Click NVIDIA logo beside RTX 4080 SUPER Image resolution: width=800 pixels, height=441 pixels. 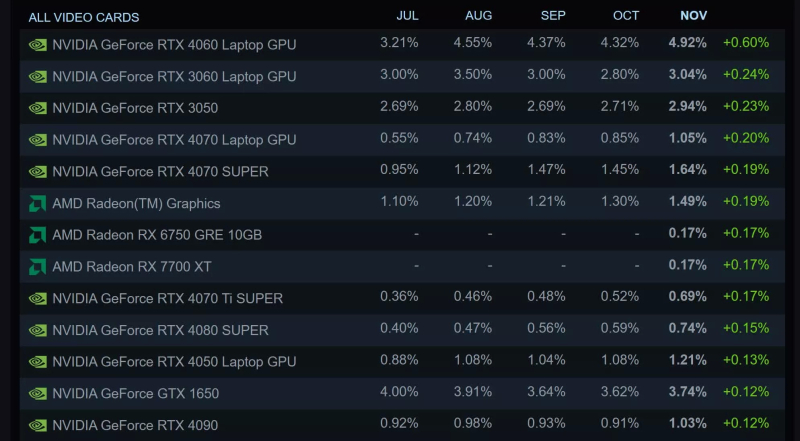click(38, 330)
